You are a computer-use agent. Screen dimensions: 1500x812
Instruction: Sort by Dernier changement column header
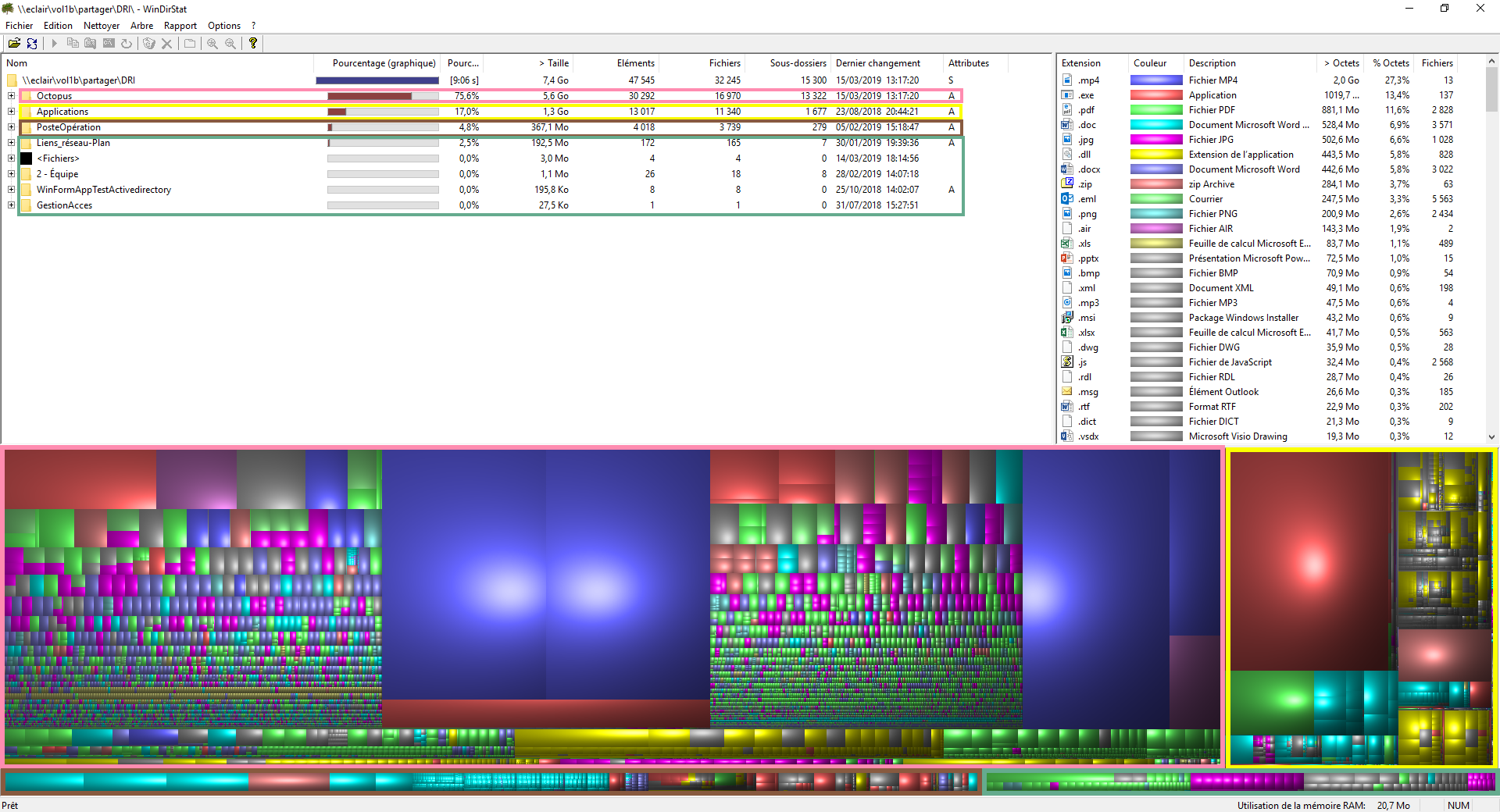coord(877,63)
